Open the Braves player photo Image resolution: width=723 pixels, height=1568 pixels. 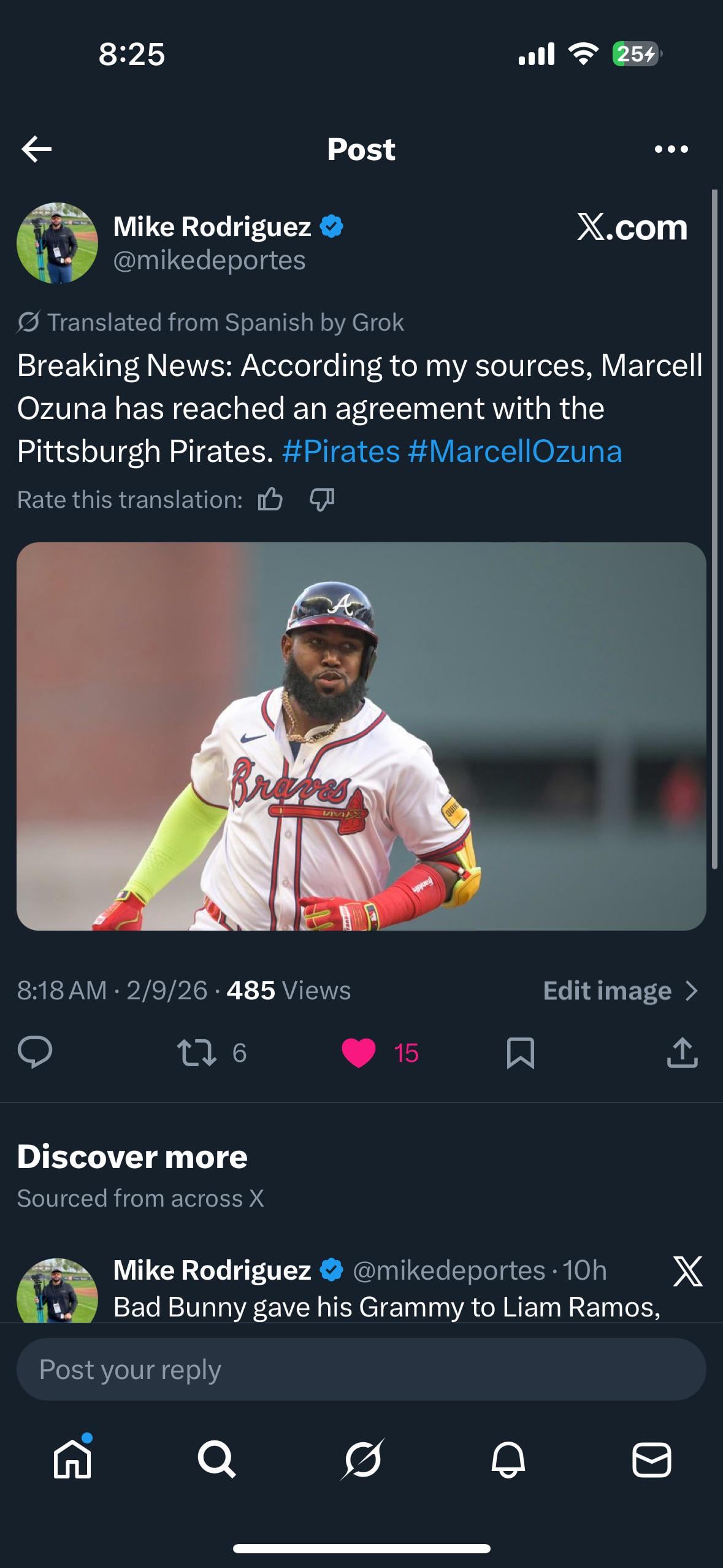(x=361, y=736)
